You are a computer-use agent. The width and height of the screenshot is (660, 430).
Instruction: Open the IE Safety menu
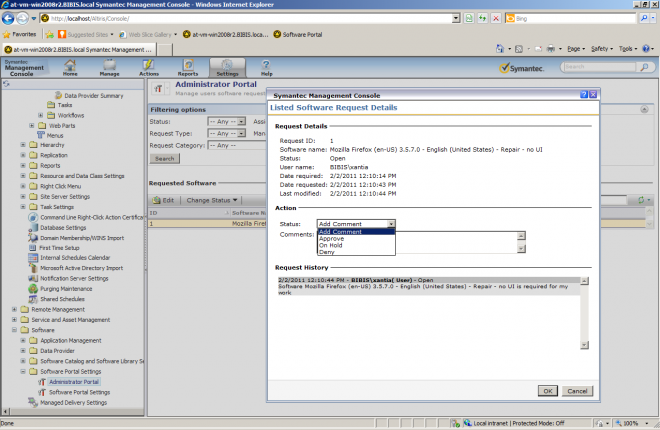coord(602,49)
